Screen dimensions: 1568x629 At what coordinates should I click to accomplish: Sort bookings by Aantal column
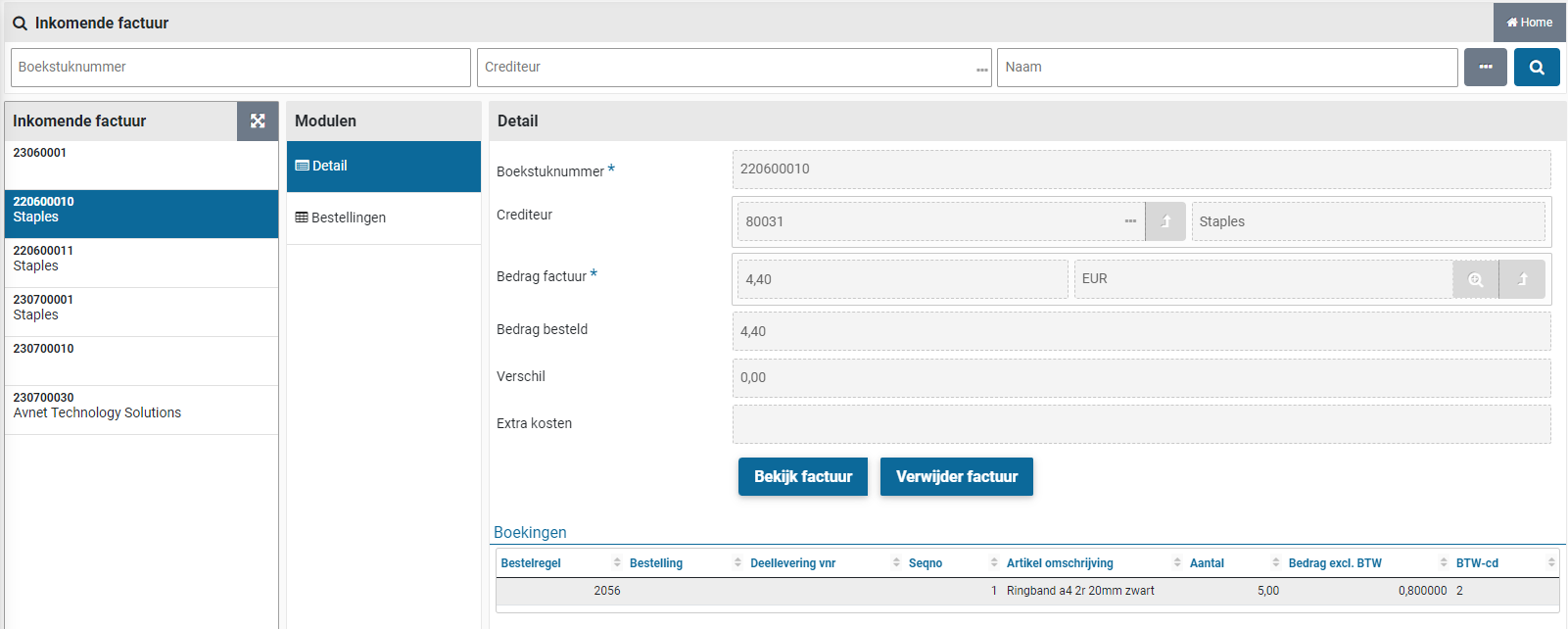pos(1207,563)
